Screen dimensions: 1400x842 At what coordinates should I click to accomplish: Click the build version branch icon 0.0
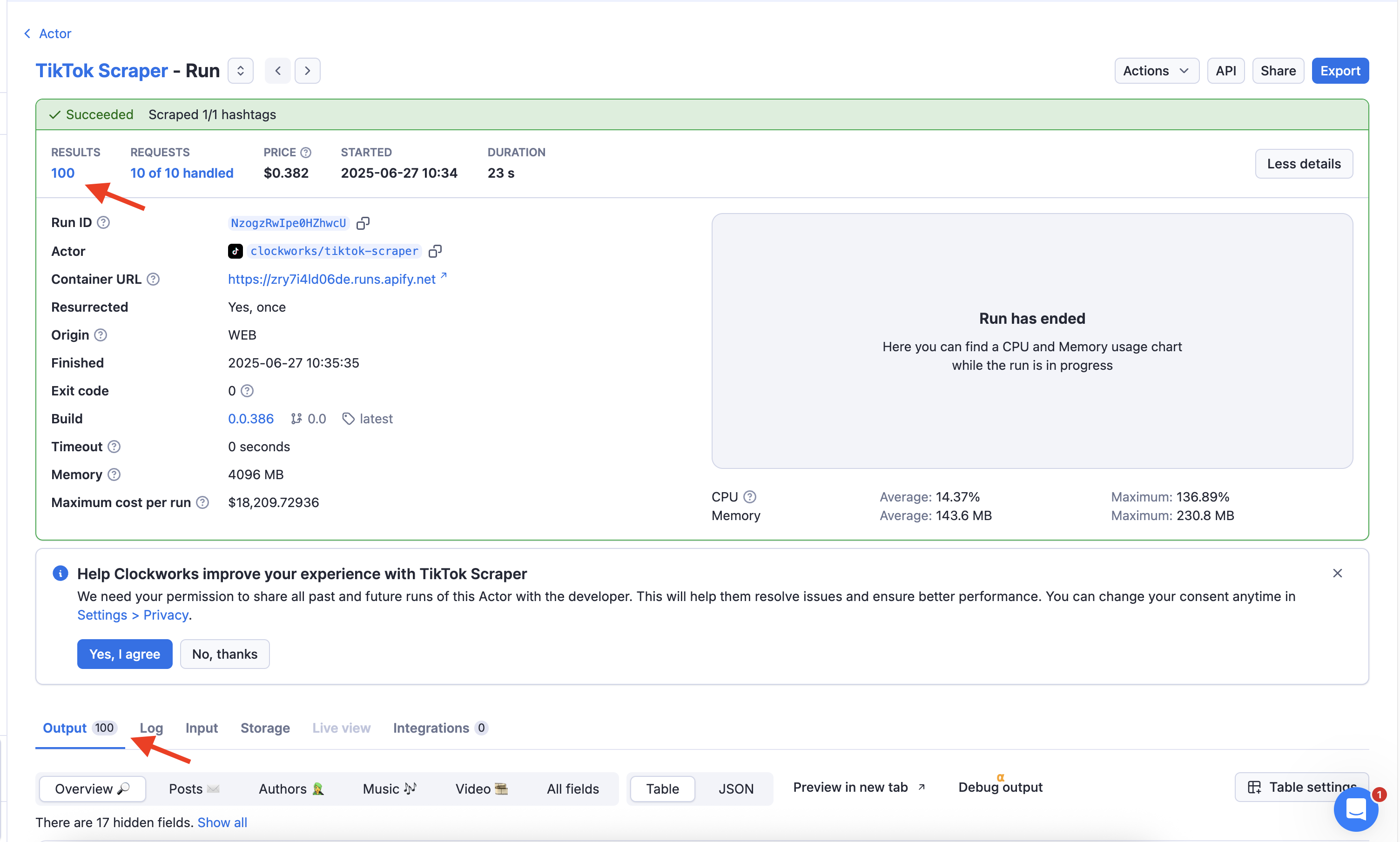(296, 419)
